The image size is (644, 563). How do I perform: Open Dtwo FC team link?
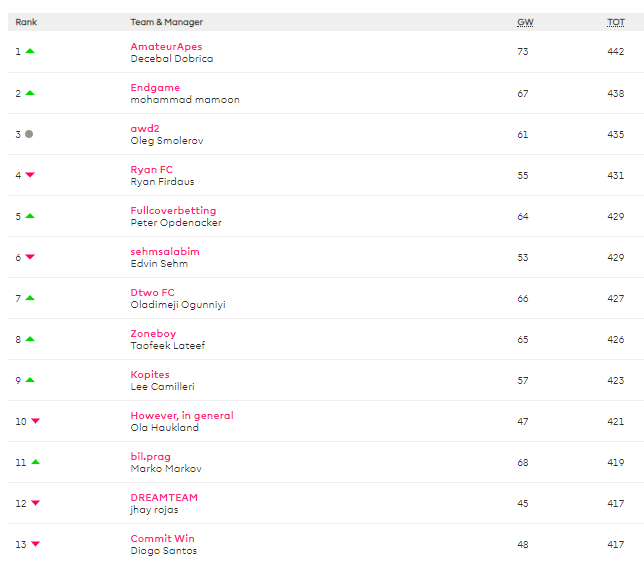point(152,292)
